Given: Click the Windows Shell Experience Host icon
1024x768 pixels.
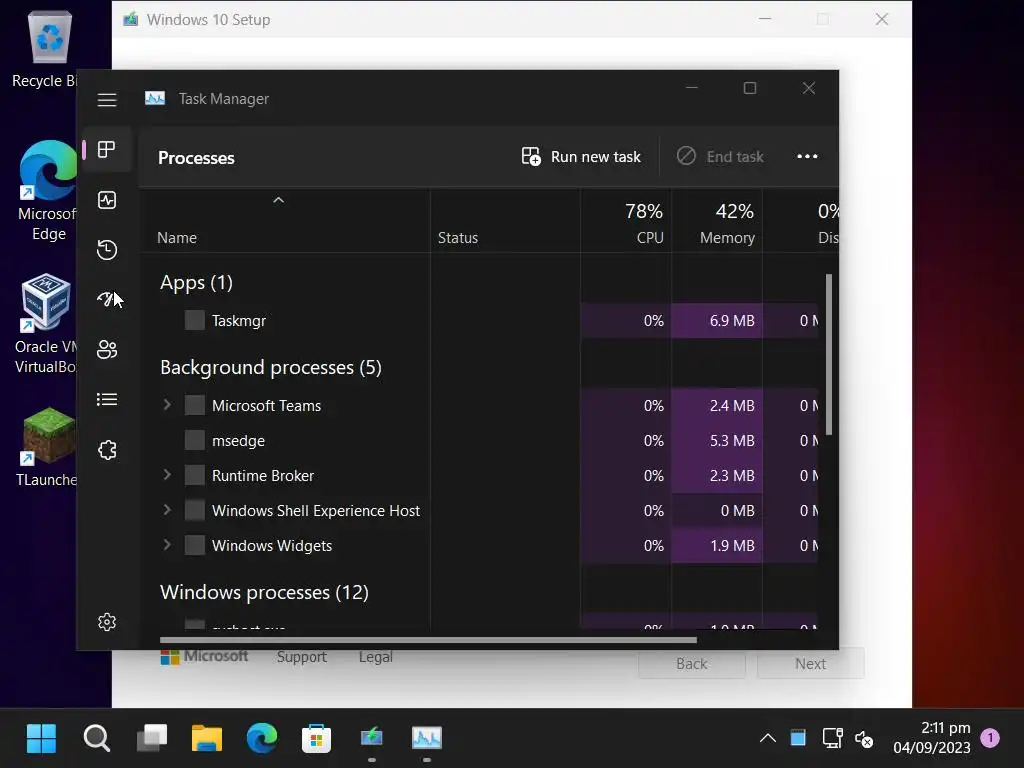Looking at the screenshot, I should pyautogui.click(x=195, y=510).
